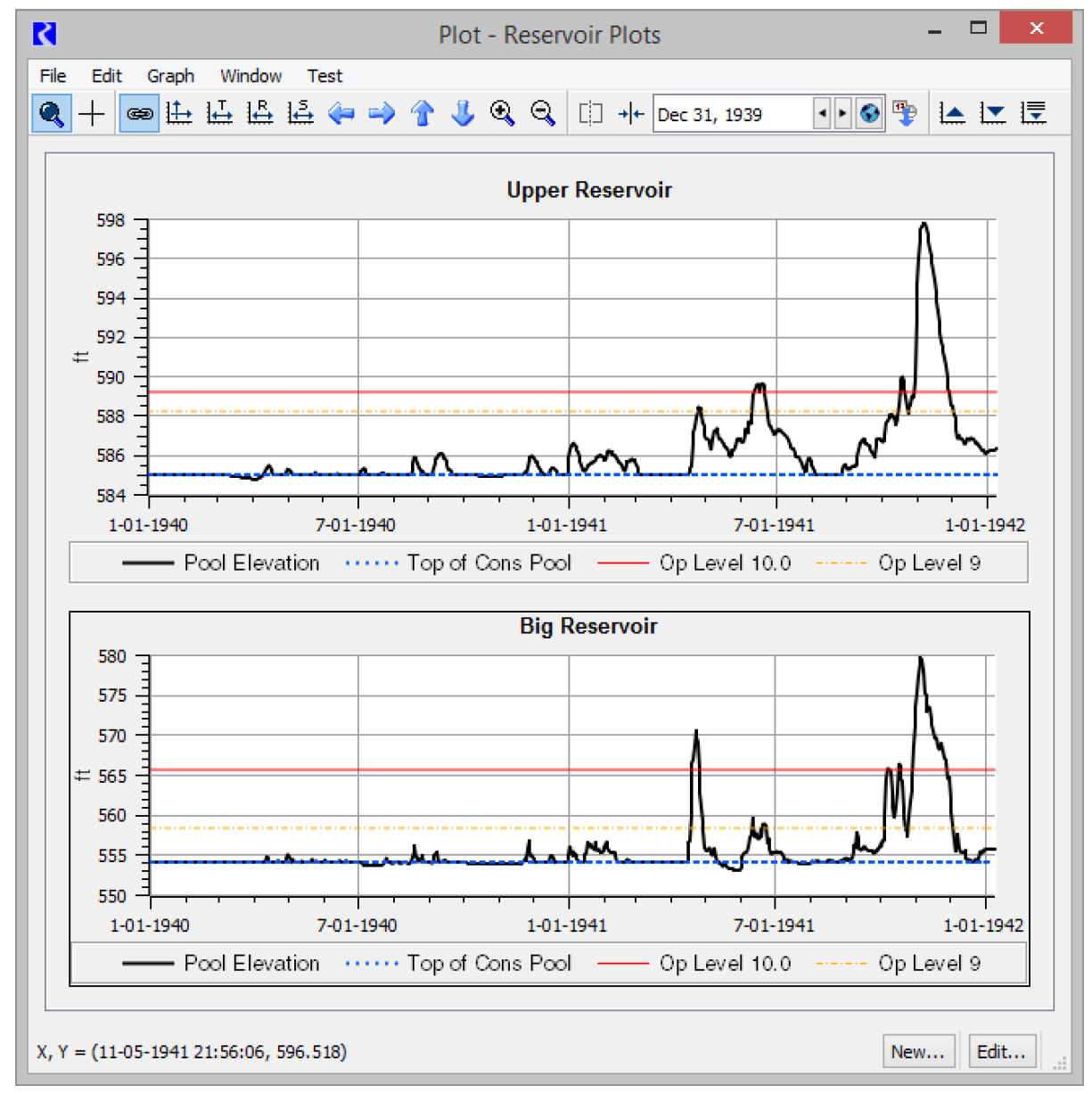This screenshot has height=1094, width=1092.
Task: Click Op Level 10.0 red legend swatch in Upper Reservoir
Action: pyautogui.click(x=622, y=563)
